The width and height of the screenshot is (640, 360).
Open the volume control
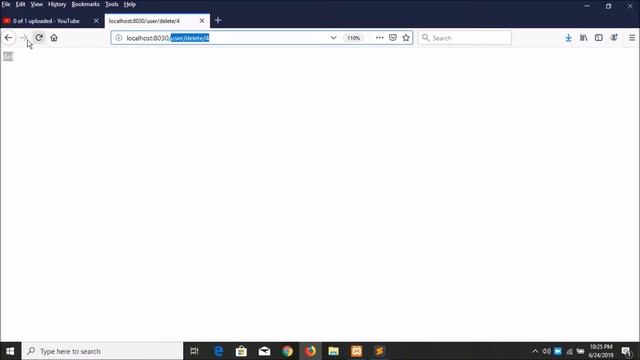tap(546, 351)
